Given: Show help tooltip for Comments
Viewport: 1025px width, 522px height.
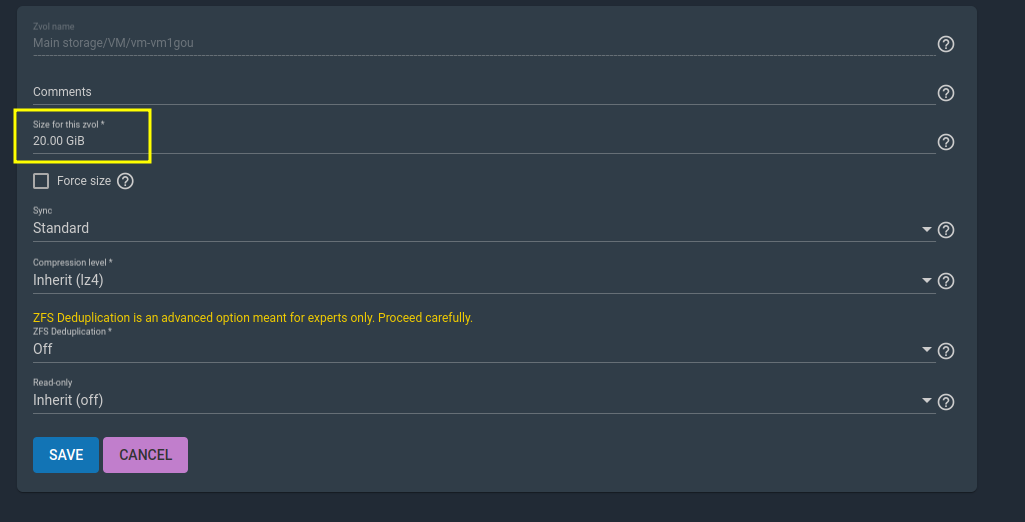Looking at the screenshot, I should [946, 93].
